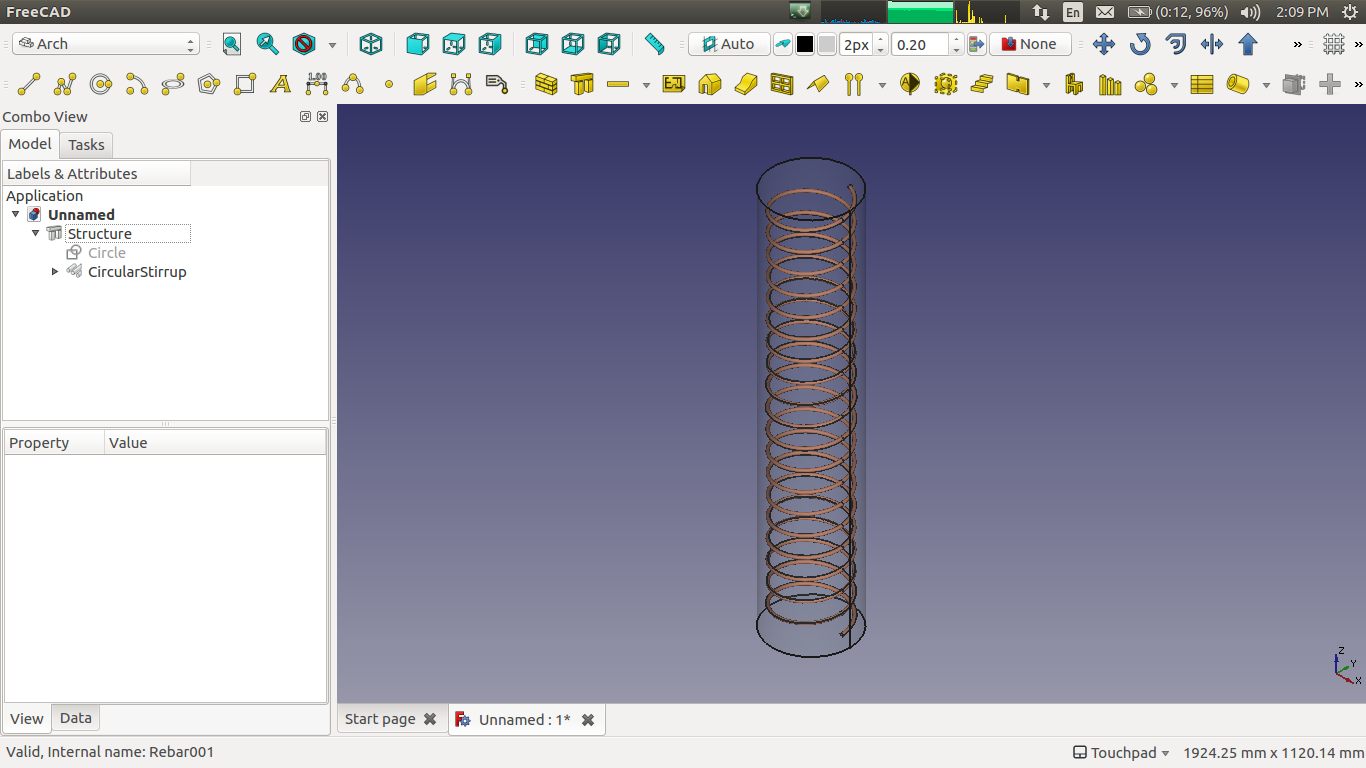The height and width of the screenshot is (768, 1366).
Task: Switch to Right view cube icon
Action: 490,44
